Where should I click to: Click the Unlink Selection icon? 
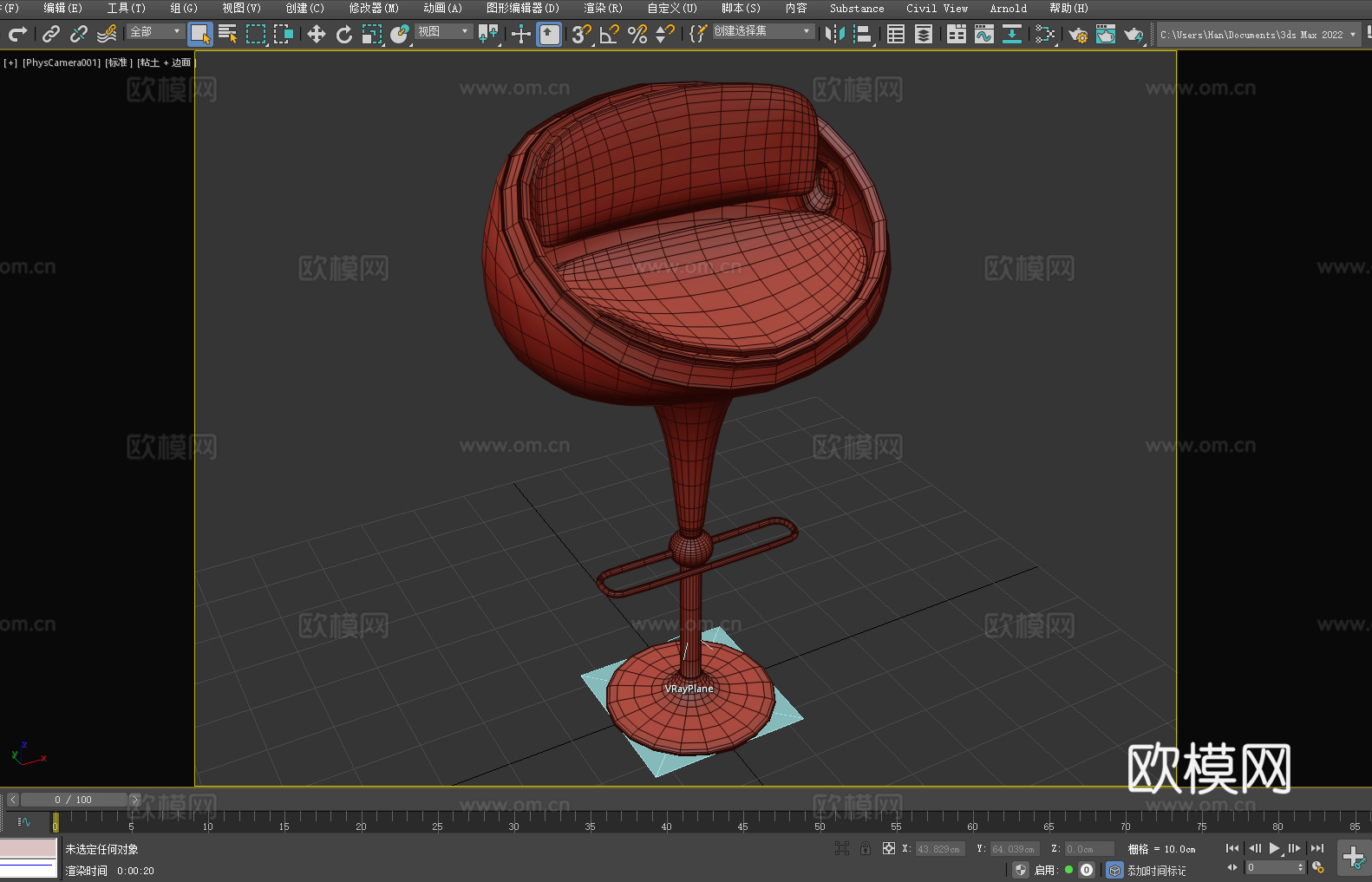[79, 35]
